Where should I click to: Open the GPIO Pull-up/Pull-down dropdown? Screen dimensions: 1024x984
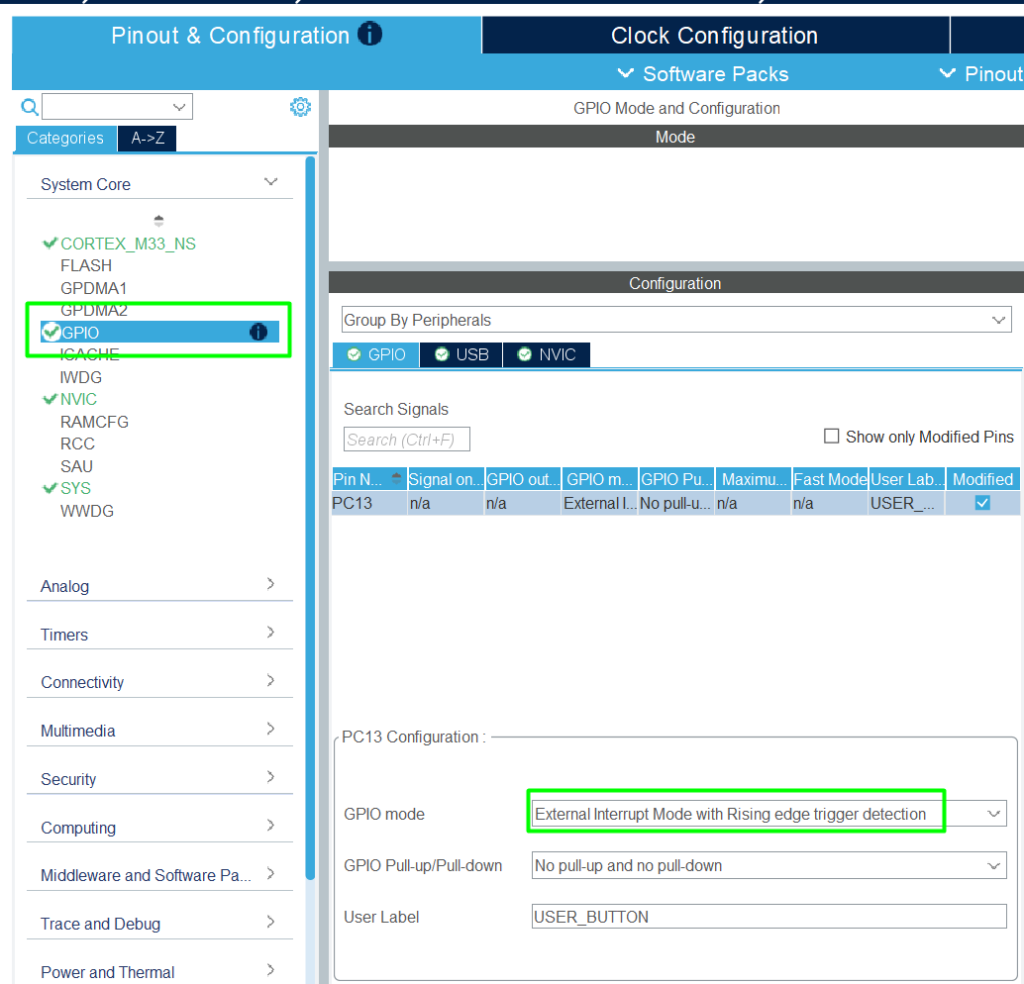point(993,865)
